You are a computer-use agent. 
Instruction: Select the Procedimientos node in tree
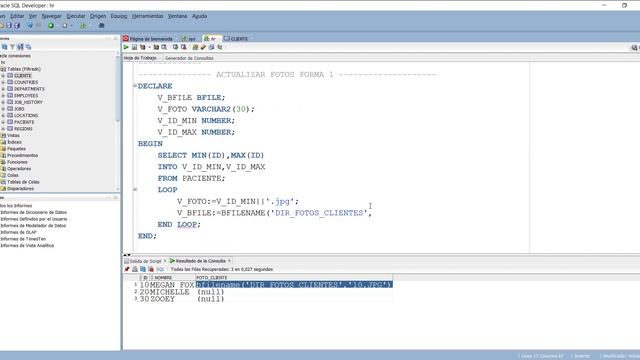pyautogui.click(x=22, y=156)
